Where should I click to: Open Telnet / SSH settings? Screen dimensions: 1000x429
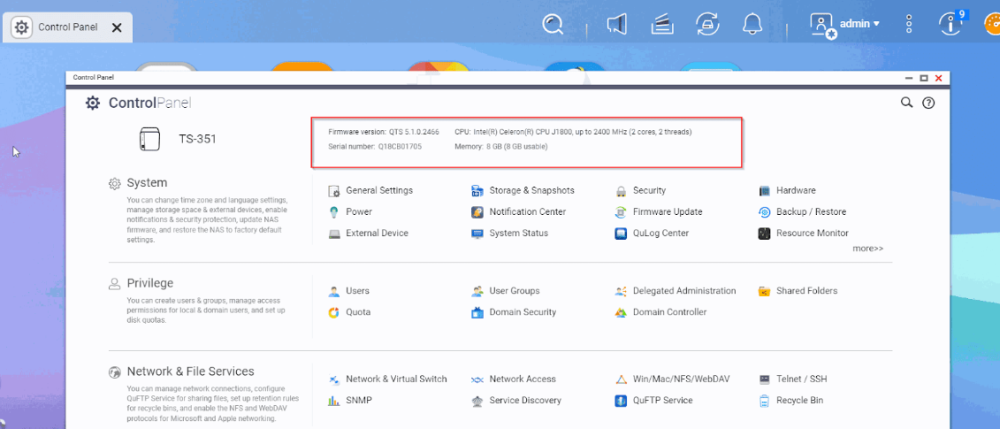coord(793,379)
